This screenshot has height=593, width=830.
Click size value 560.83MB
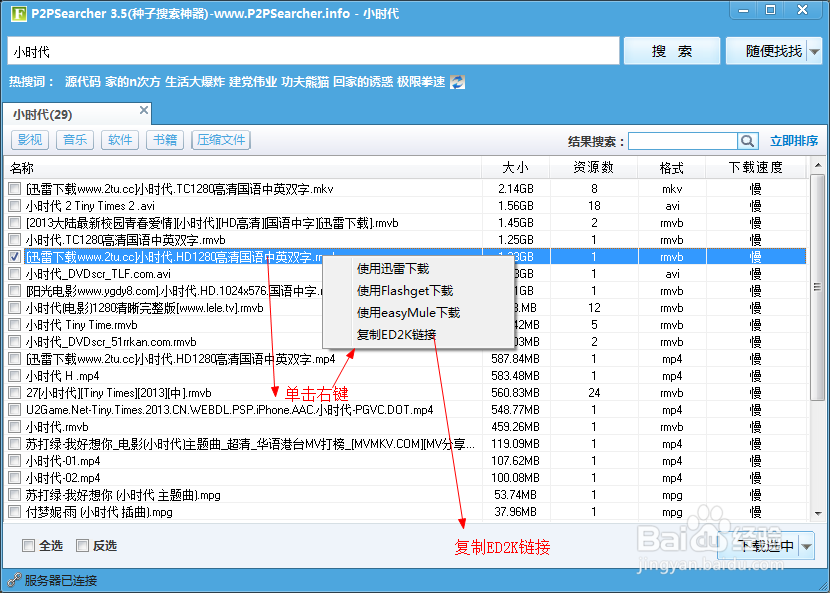tap(516, 393)
